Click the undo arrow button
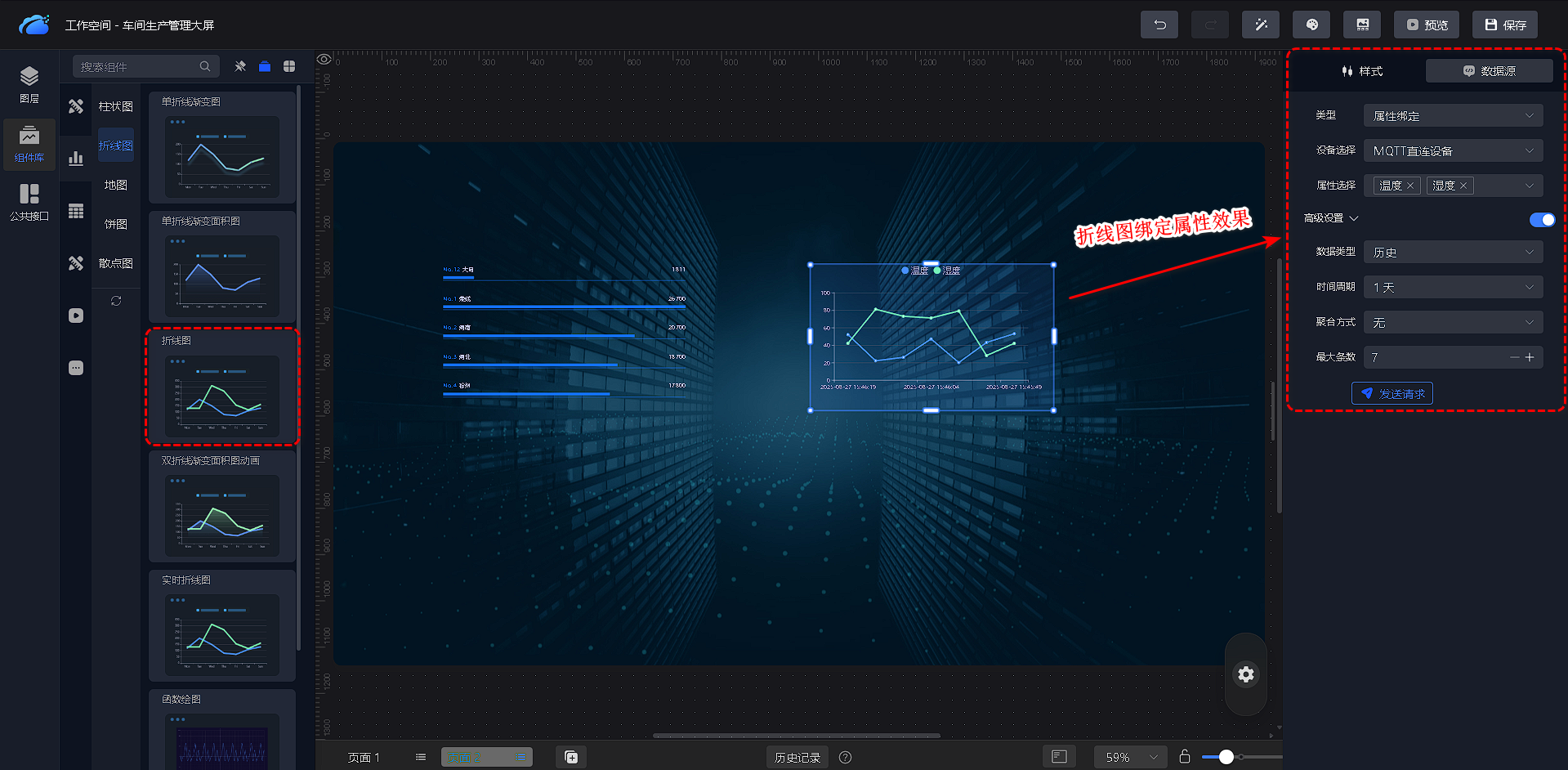Screen dimensions: 1568x770 1159,25
